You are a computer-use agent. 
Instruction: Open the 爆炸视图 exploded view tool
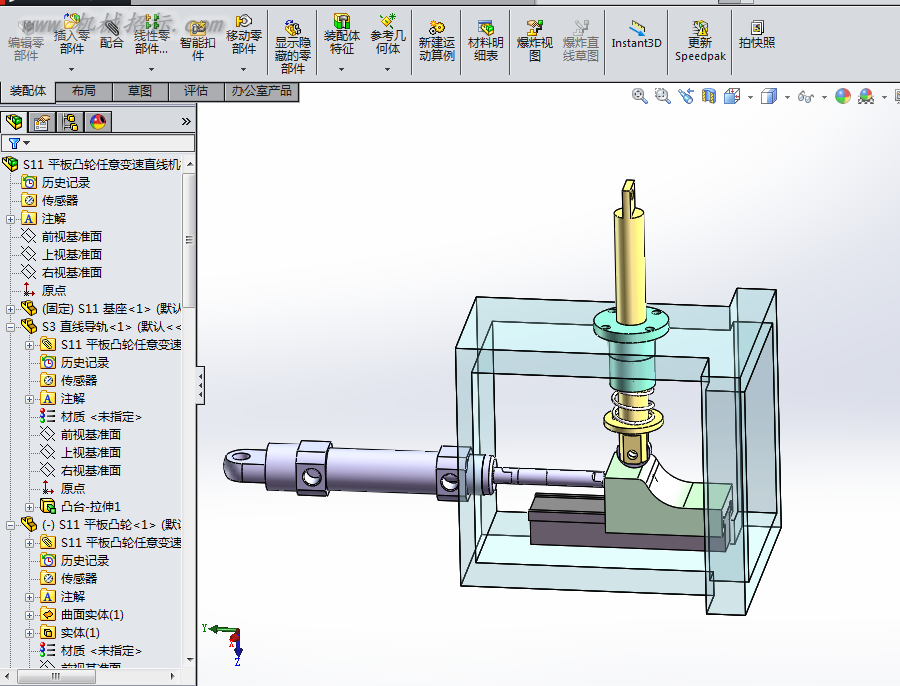pyautogui.click(x=534, y=40)
